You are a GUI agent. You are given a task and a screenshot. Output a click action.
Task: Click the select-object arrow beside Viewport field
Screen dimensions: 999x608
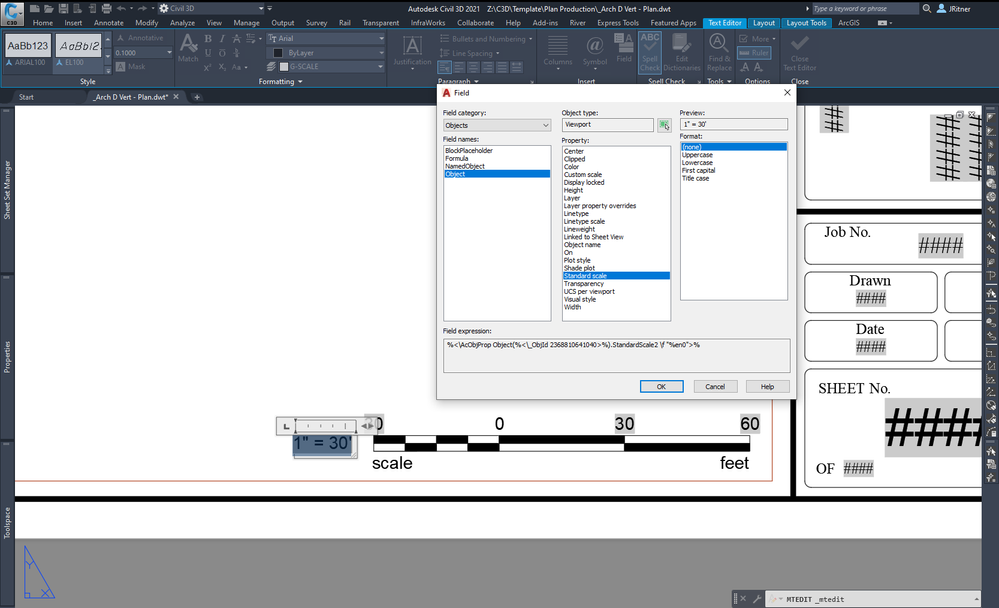(663, 124)
